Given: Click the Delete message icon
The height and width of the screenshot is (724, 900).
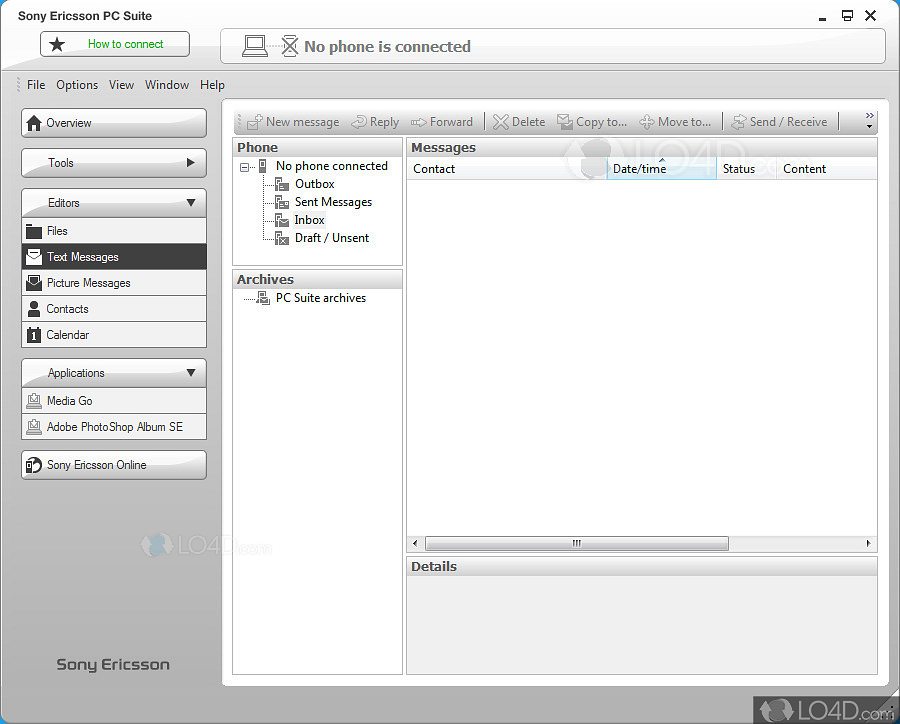Looking at the screenshot, I should pos(501,122).
